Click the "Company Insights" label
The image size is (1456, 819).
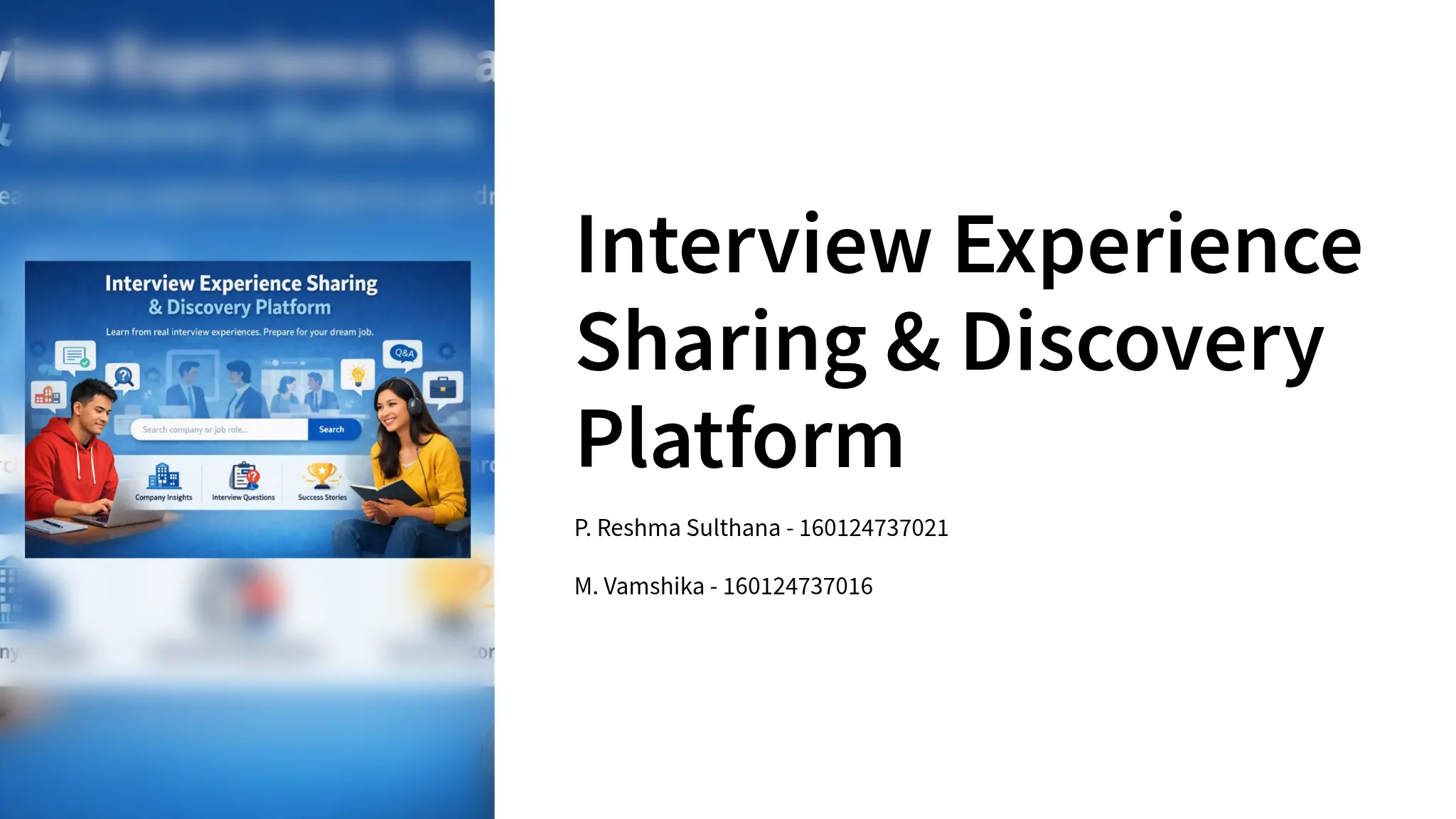tap(164, 498)
